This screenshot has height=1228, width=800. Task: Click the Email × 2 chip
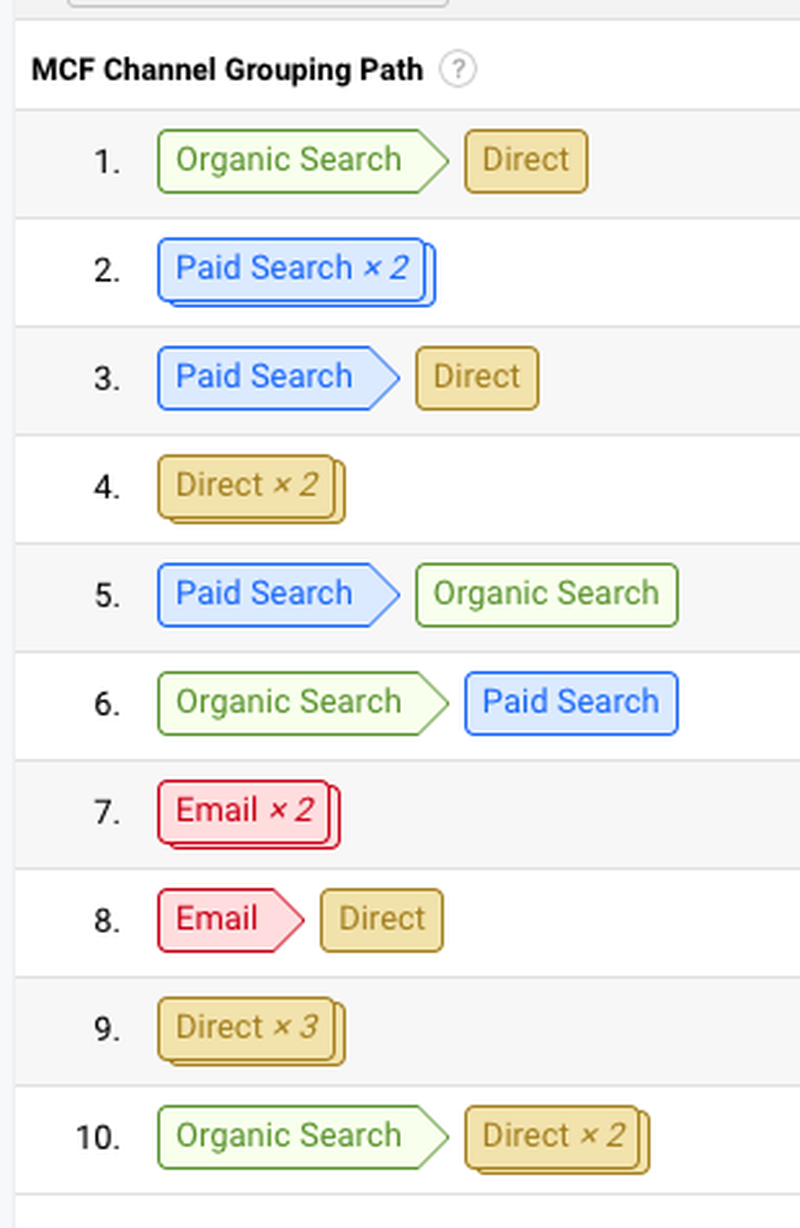coord(245,811)
